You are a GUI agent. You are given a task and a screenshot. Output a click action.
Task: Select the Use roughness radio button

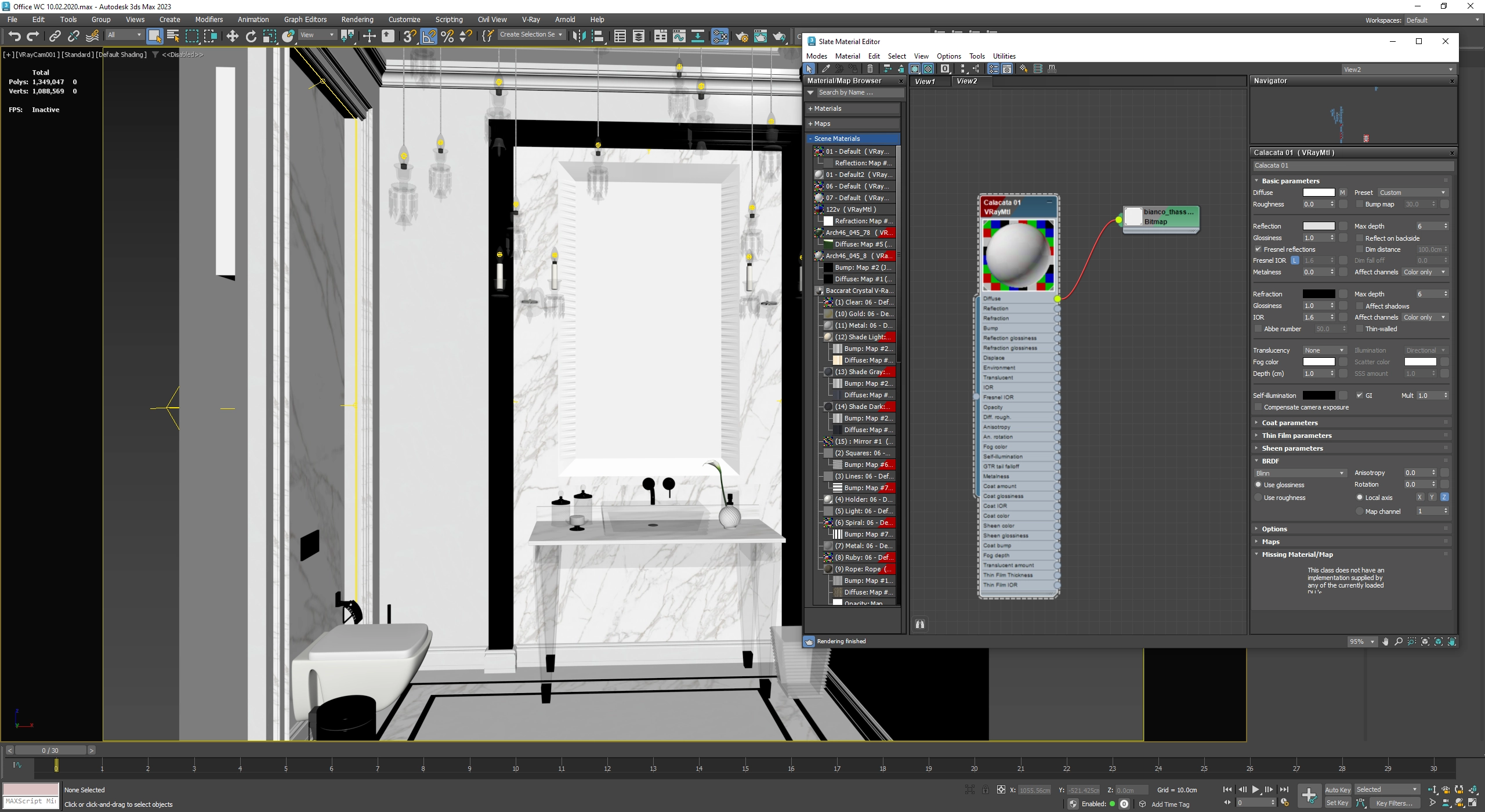(1258, 498)
